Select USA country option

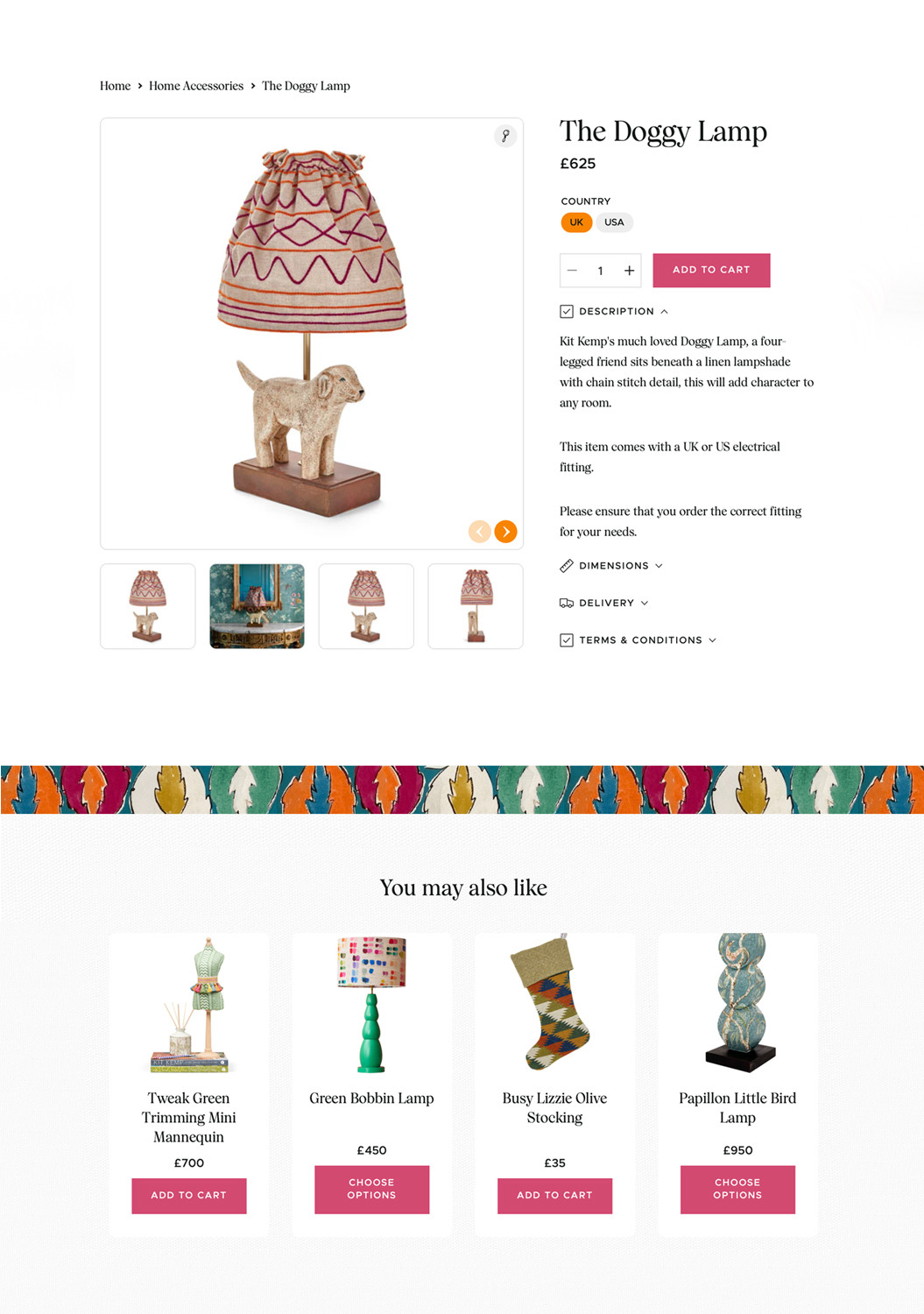pyautogui.click(x=615, y=223)
